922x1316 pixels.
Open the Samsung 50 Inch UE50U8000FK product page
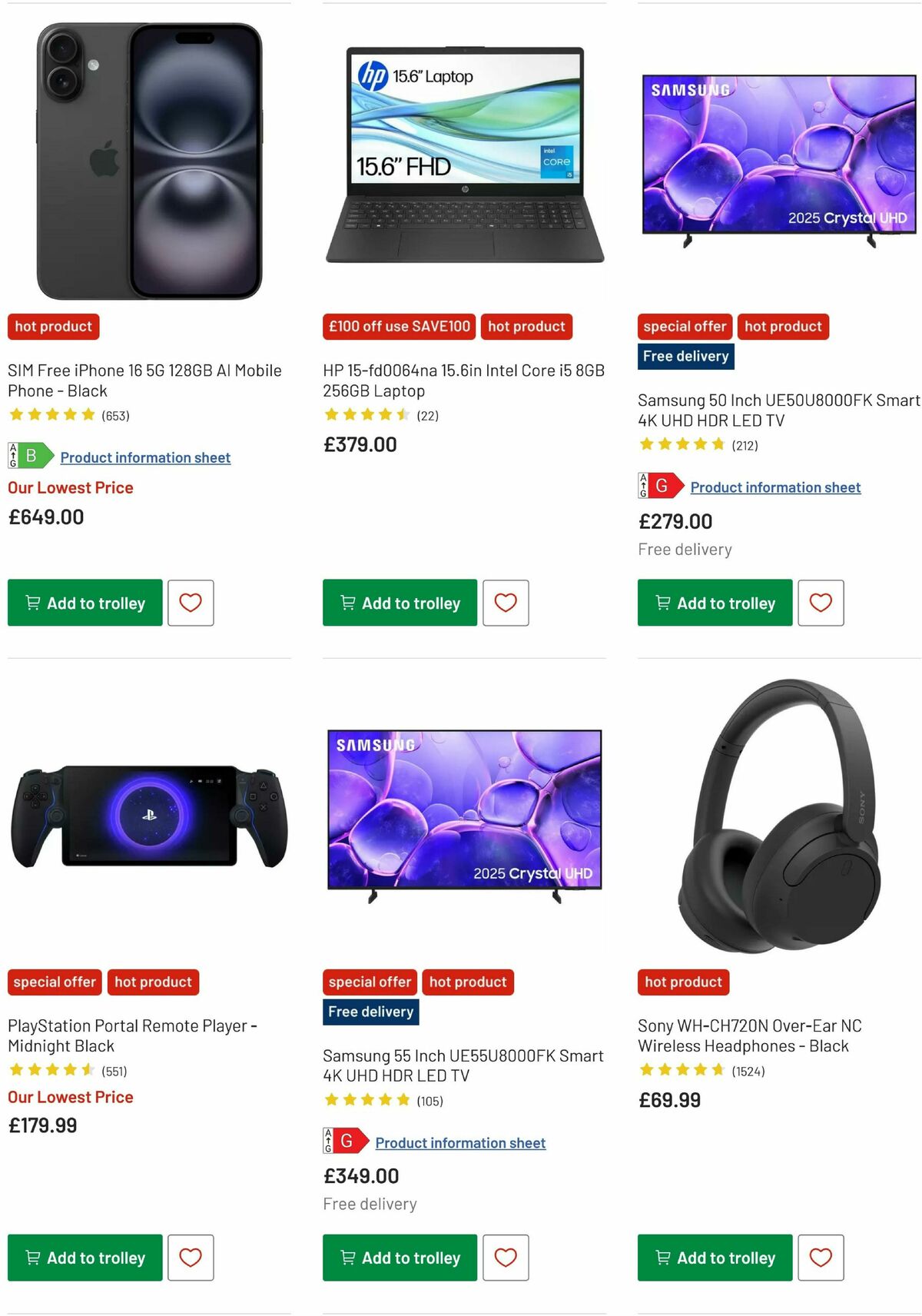(x=778, y=410)
